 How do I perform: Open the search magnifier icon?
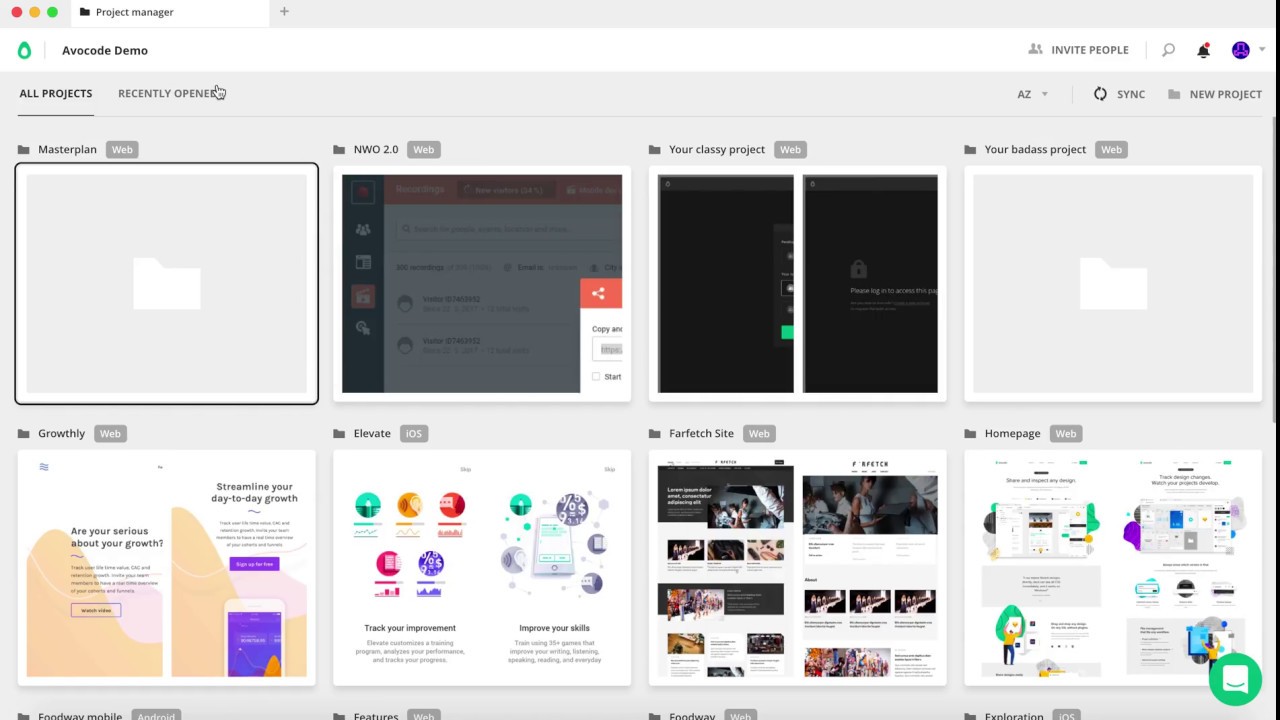click(1168, 50)
